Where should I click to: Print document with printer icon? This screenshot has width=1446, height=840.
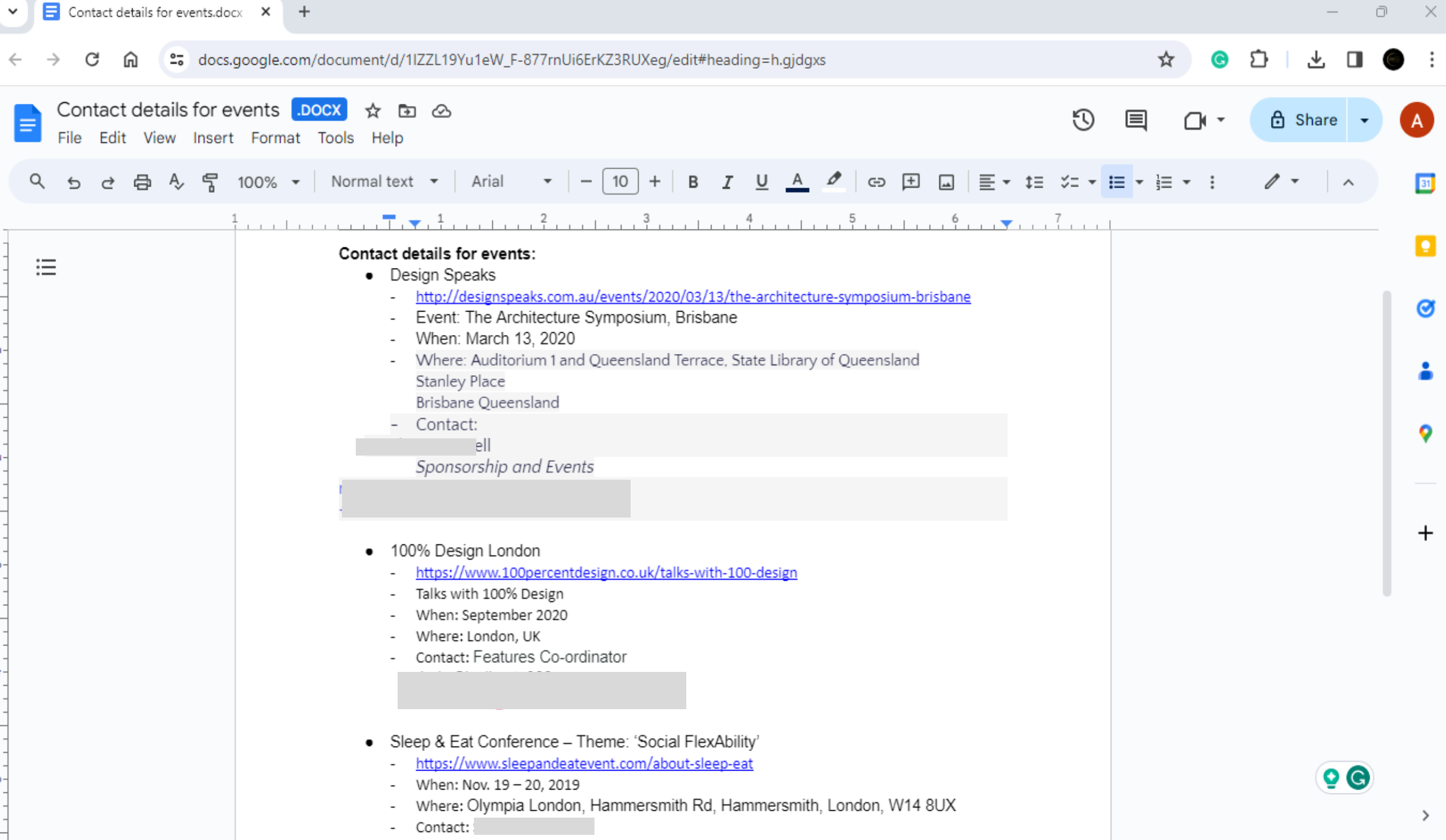tap(142, 182)
